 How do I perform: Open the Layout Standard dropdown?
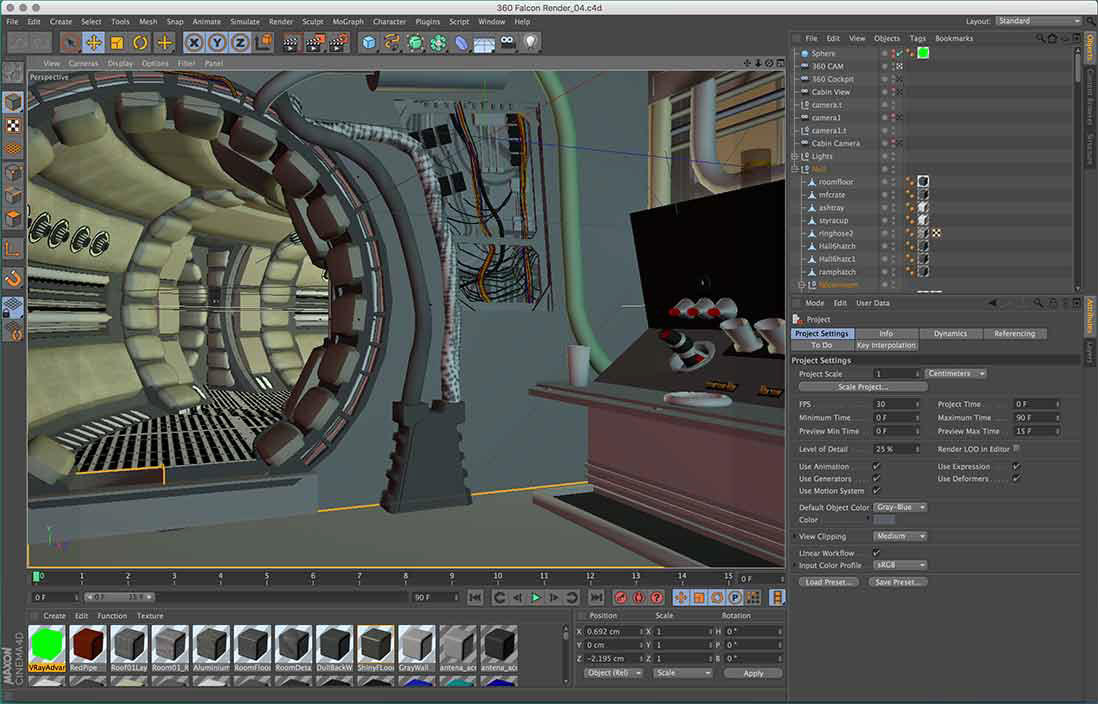point(1038,21)
